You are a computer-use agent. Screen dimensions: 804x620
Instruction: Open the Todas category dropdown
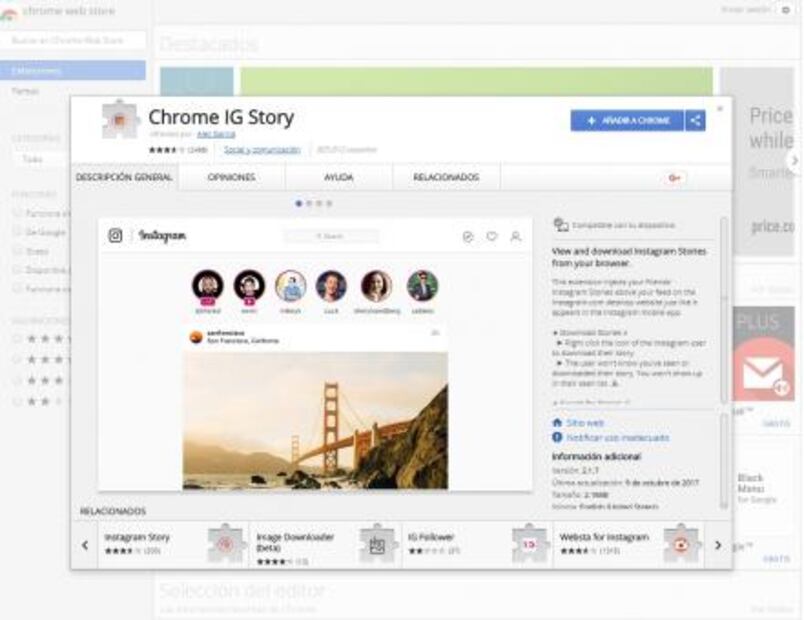[x=30, y=160]
